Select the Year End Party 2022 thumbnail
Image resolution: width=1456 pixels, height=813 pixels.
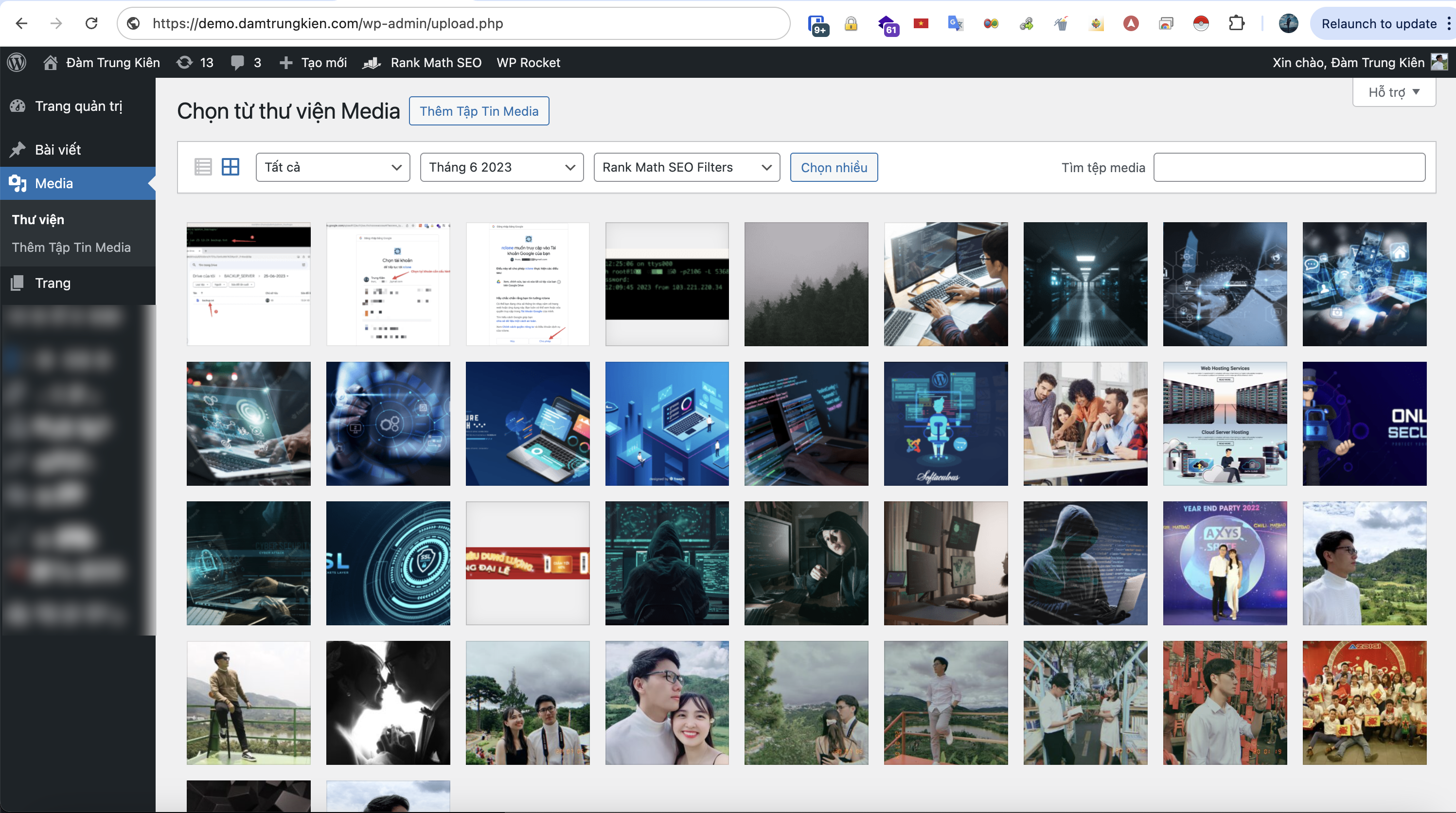point(1225,563)
